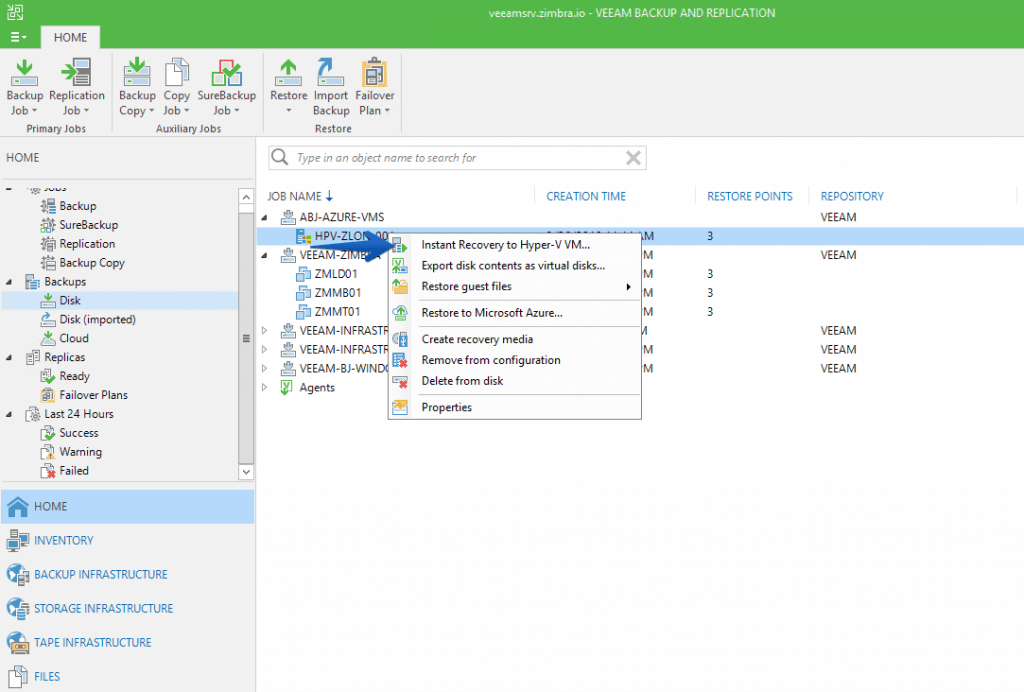Select Disk under Backups

click(70, 300)
